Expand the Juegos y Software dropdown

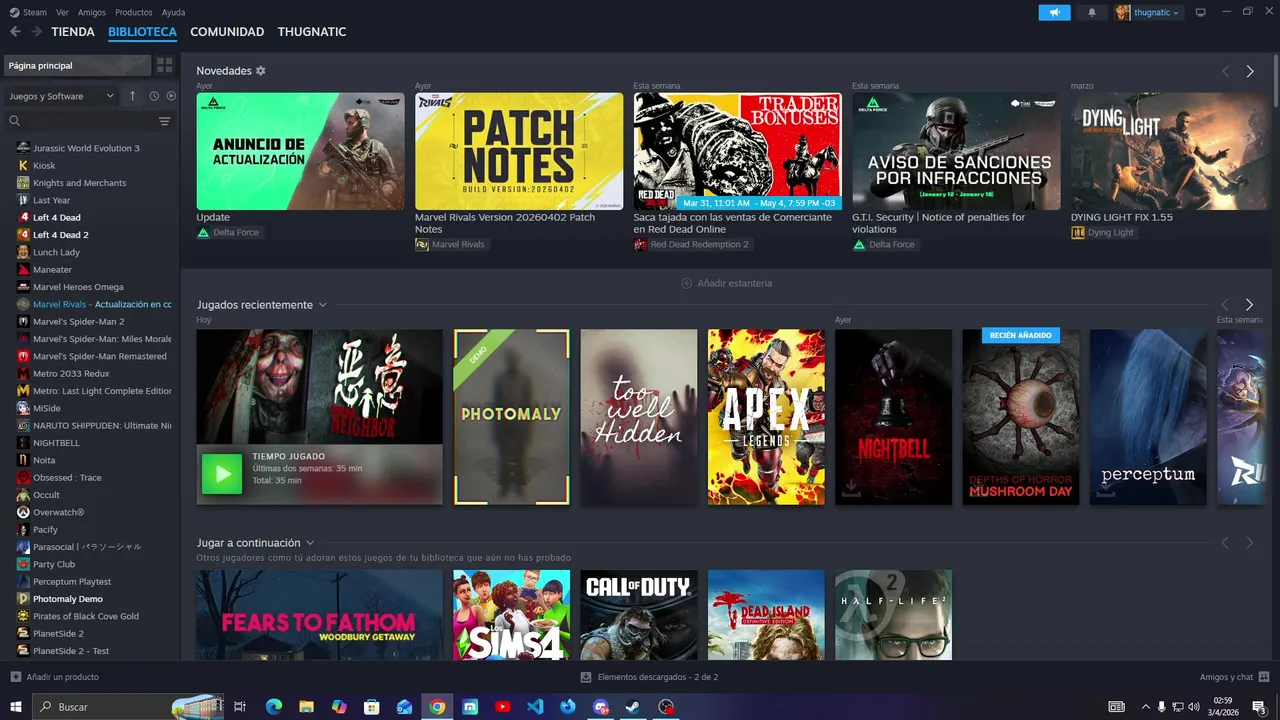62,96
